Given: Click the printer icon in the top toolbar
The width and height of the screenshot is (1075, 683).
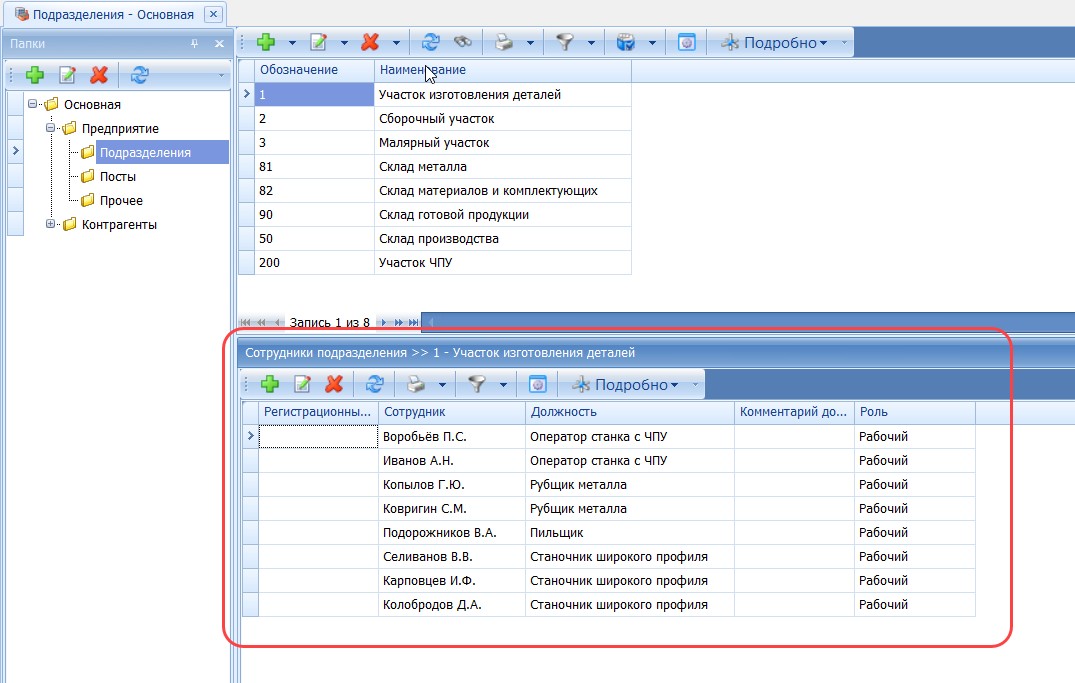Looking at the screenshot, I should [505, 43].
